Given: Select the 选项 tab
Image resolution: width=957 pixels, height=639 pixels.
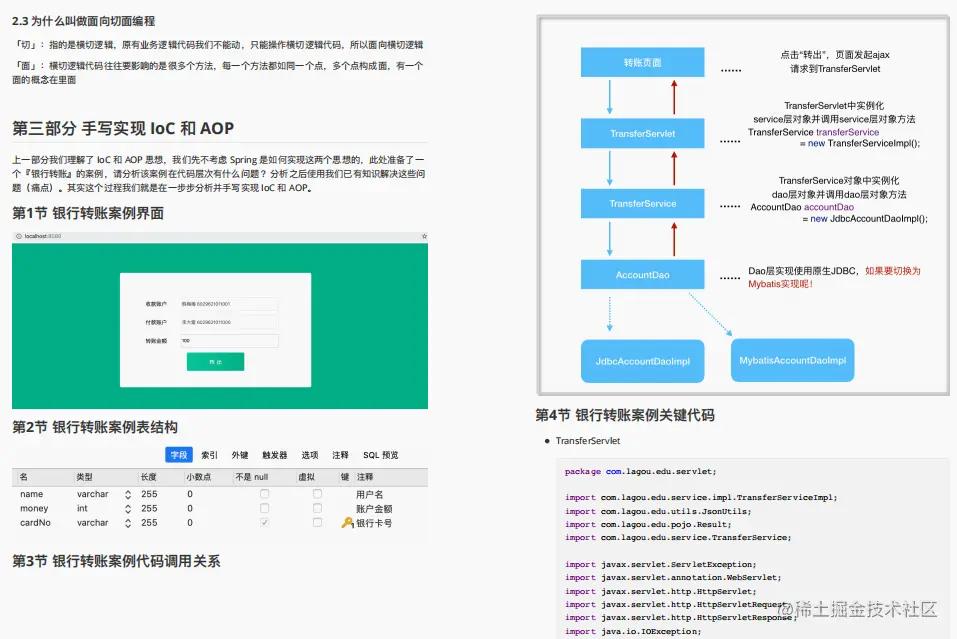Looking at the screenshot, I should point(310,455).
